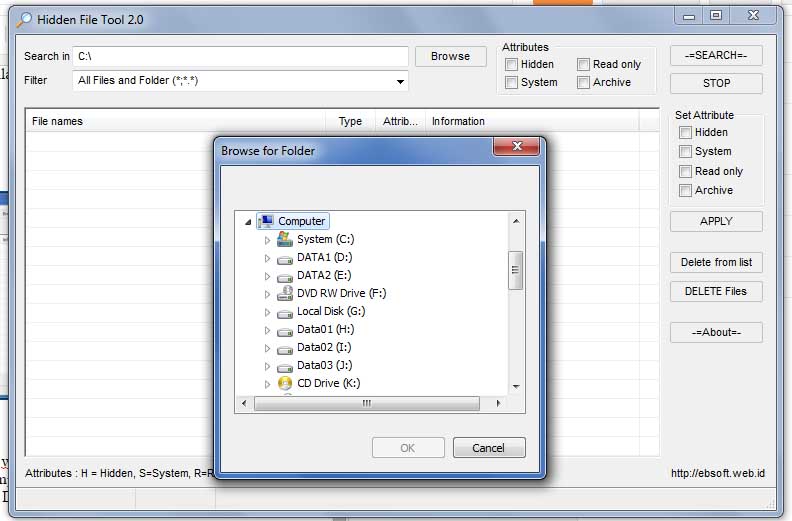
Task: Click the STOP button
Action: click(x=716, y=83)
